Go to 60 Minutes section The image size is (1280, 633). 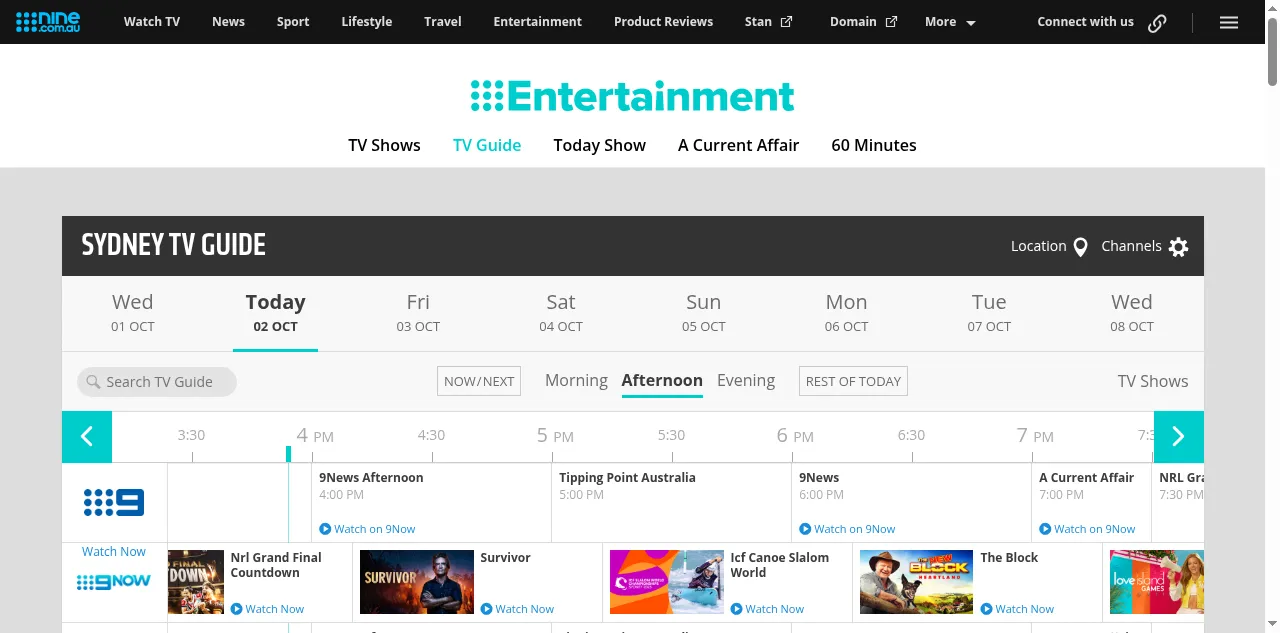point(873,145)
